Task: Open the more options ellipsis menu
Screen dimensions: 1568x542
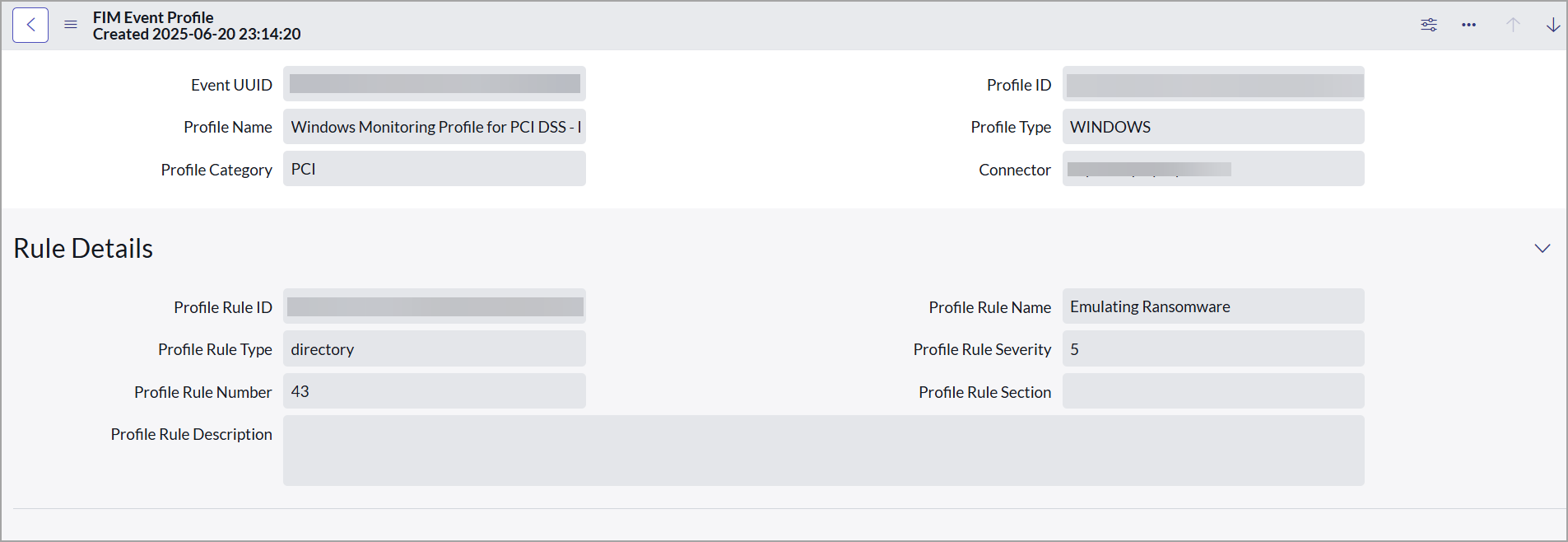Action: (1468, 25)
